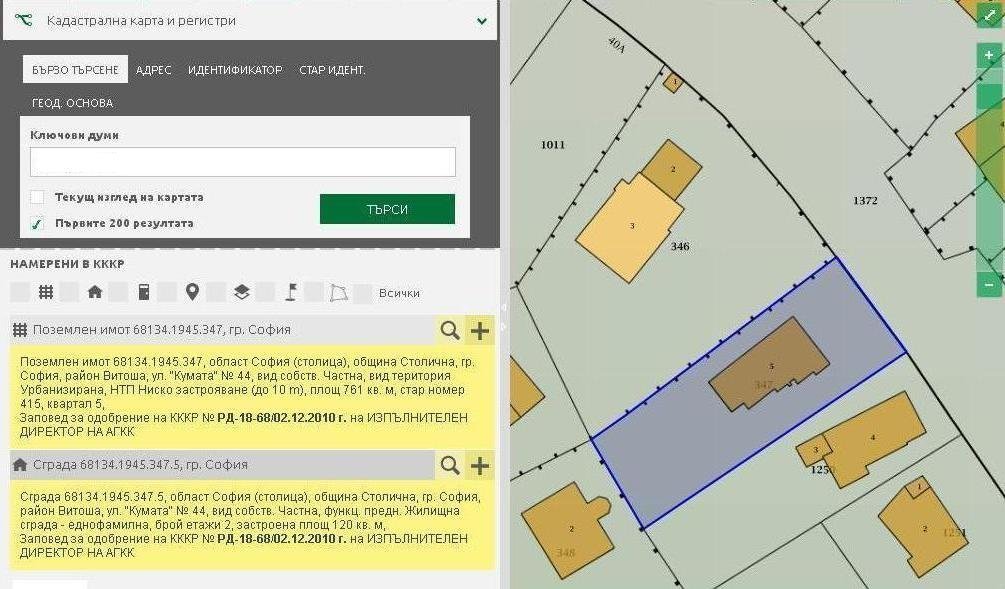
Task: Enable 'Текущ изглед на картата' checkbox
Action: click(x=37, y=197)
